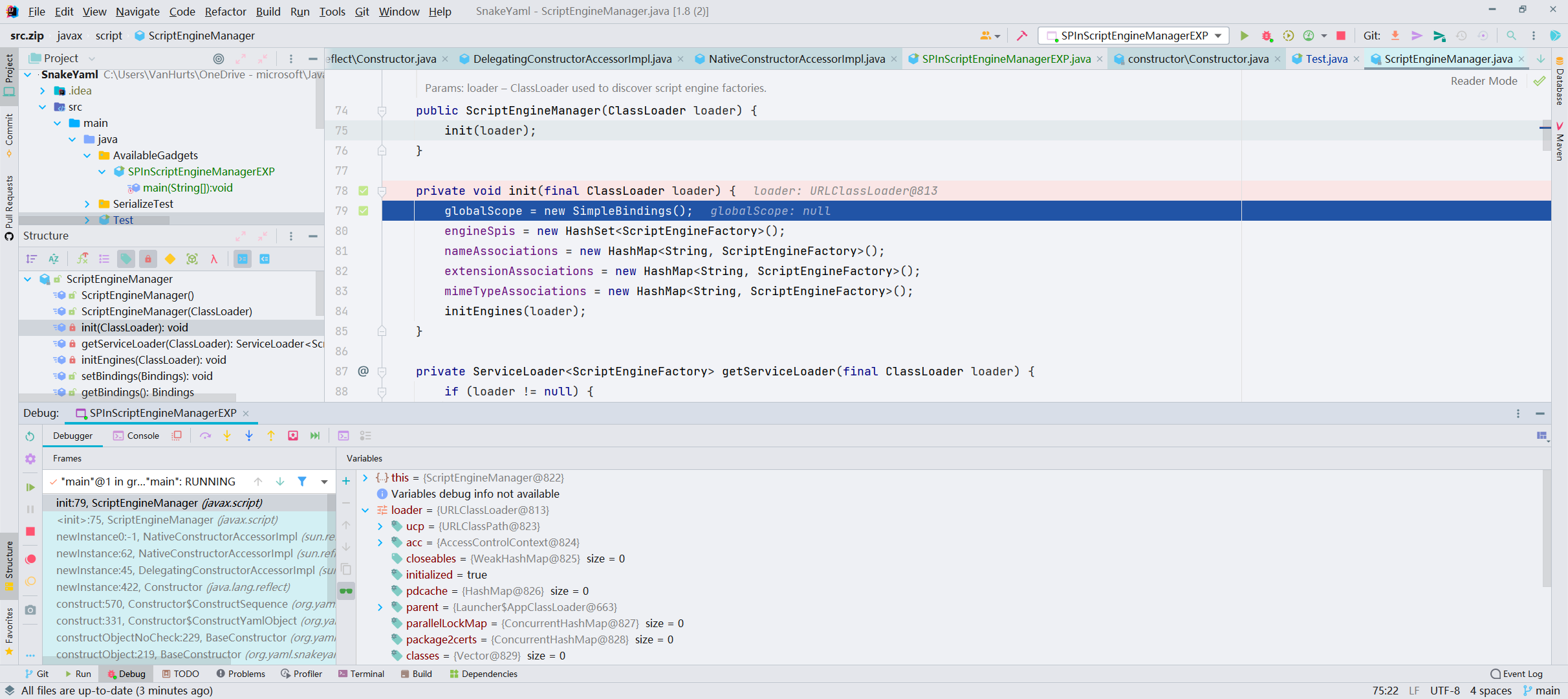Viewport: 1568px width, 699px height.
Task: Collapse the loader variable node
Action: click(x=365, y=510)
